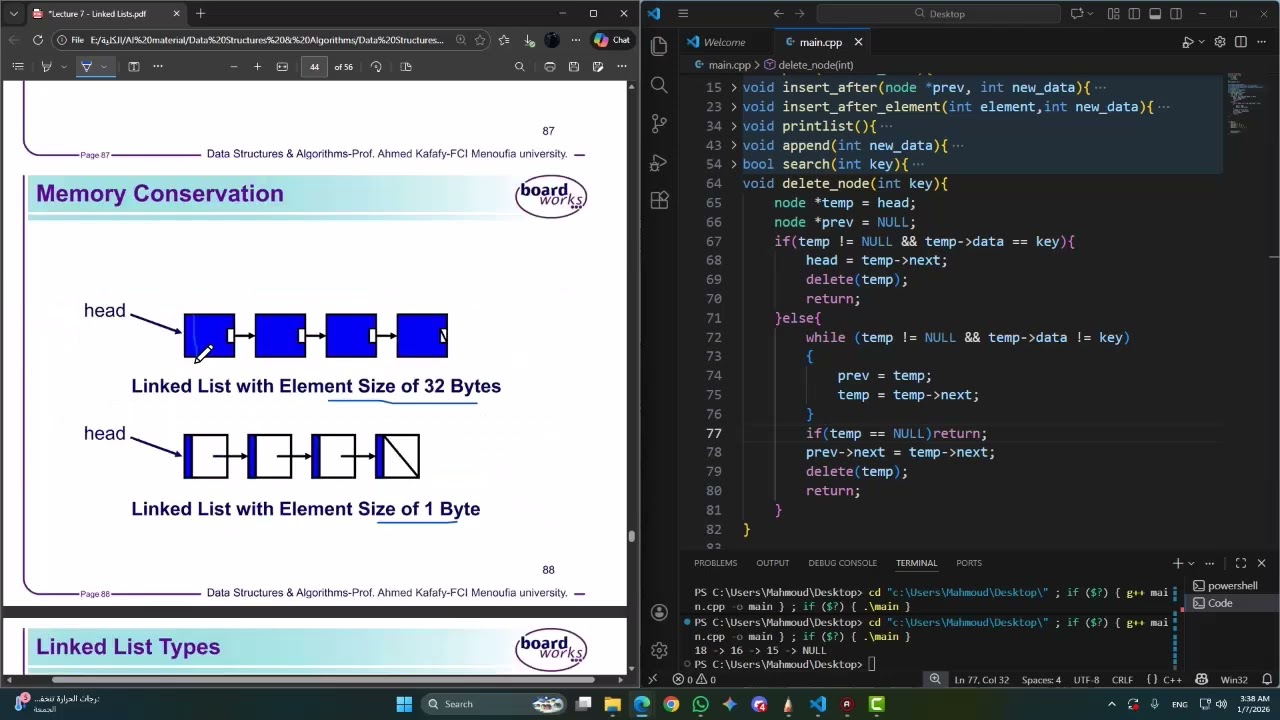Switch to the PROBLEMS panel tab

715,563
